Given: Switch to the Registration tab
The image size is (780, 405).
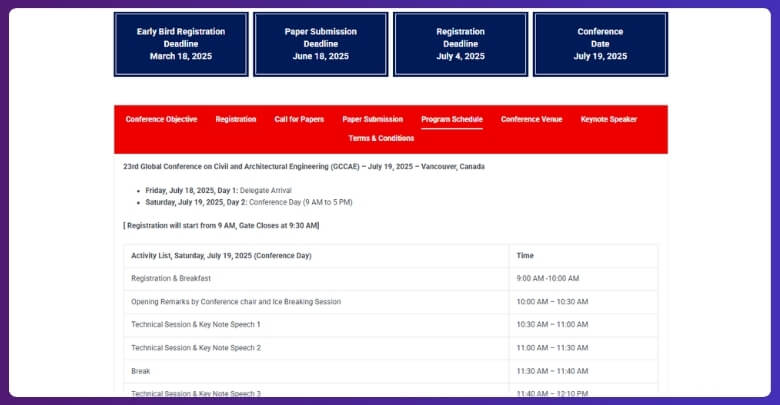Looking at the screenshot, I should click(236, 119).
